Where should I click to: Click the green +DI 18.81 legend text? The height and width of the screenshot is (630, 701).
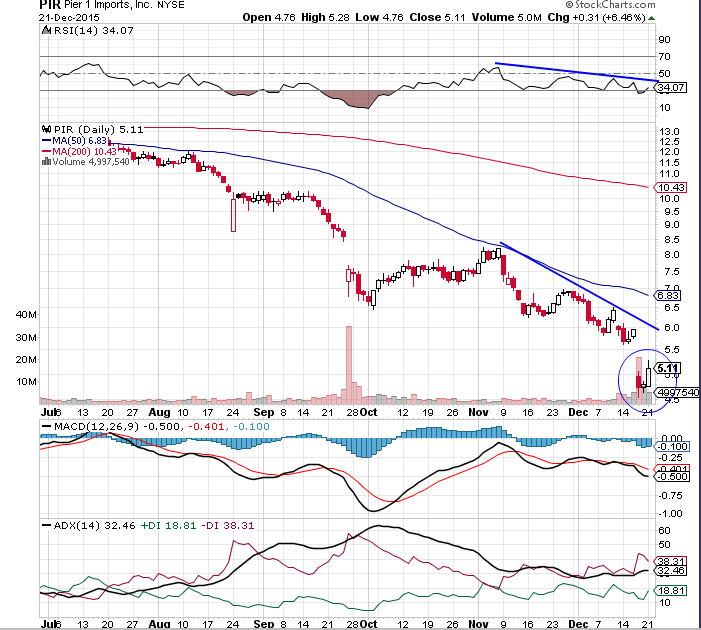coord(169,525)
